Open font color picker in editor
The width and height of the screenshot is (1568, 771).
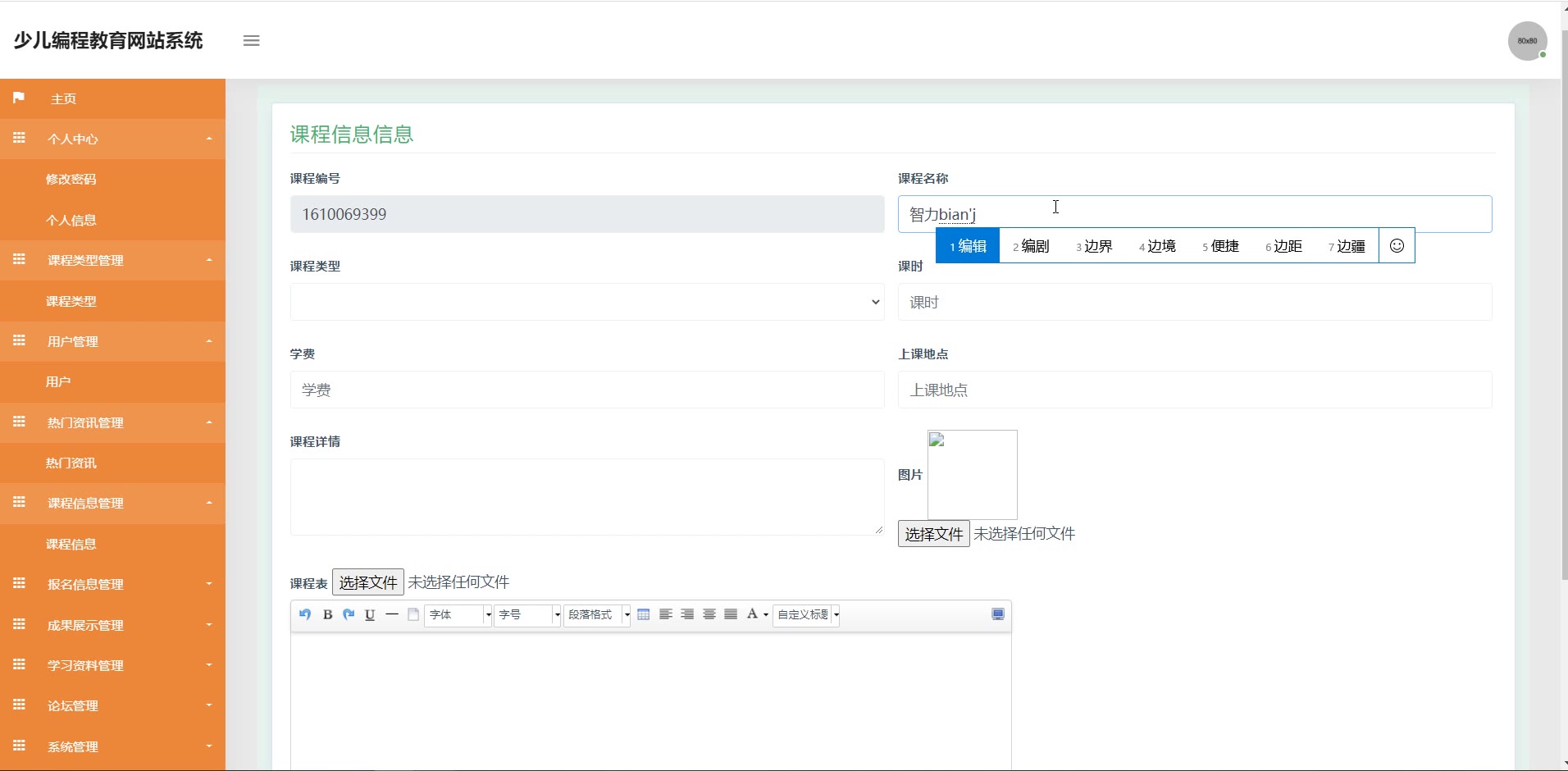[x=757, y=614]
